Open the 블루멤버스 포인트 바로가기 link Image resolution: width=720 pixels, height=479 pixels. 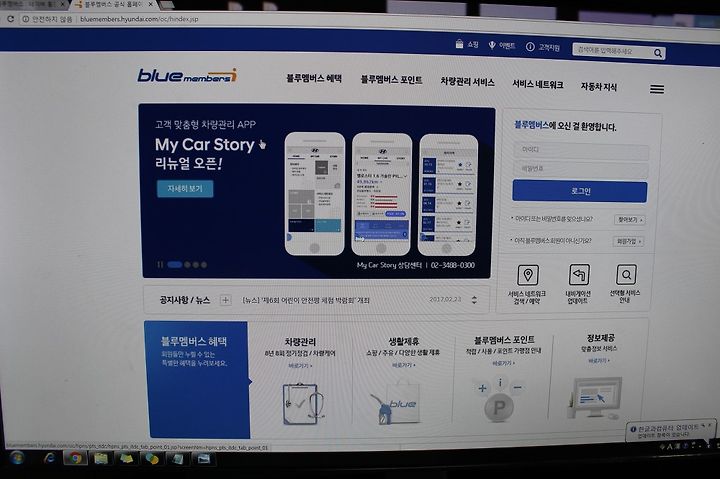(x=503, y=363)
